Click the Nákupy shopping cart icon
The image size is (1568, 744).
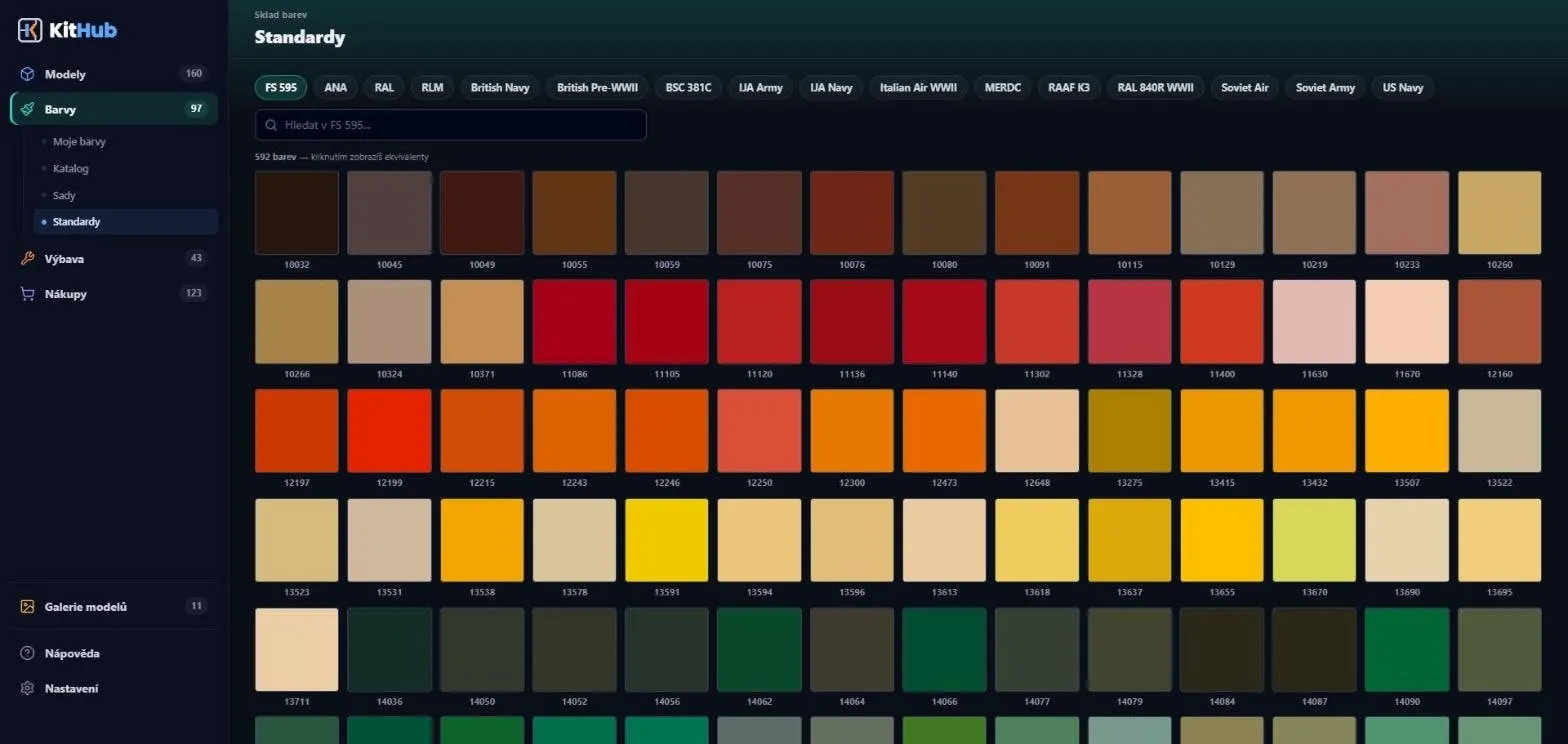(27, 294)
